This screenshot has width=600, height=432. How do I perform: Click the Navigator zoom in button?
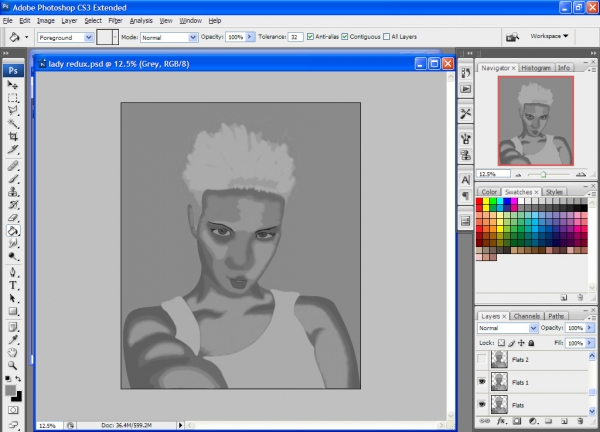pyautogui.click(x=581, y=174)
